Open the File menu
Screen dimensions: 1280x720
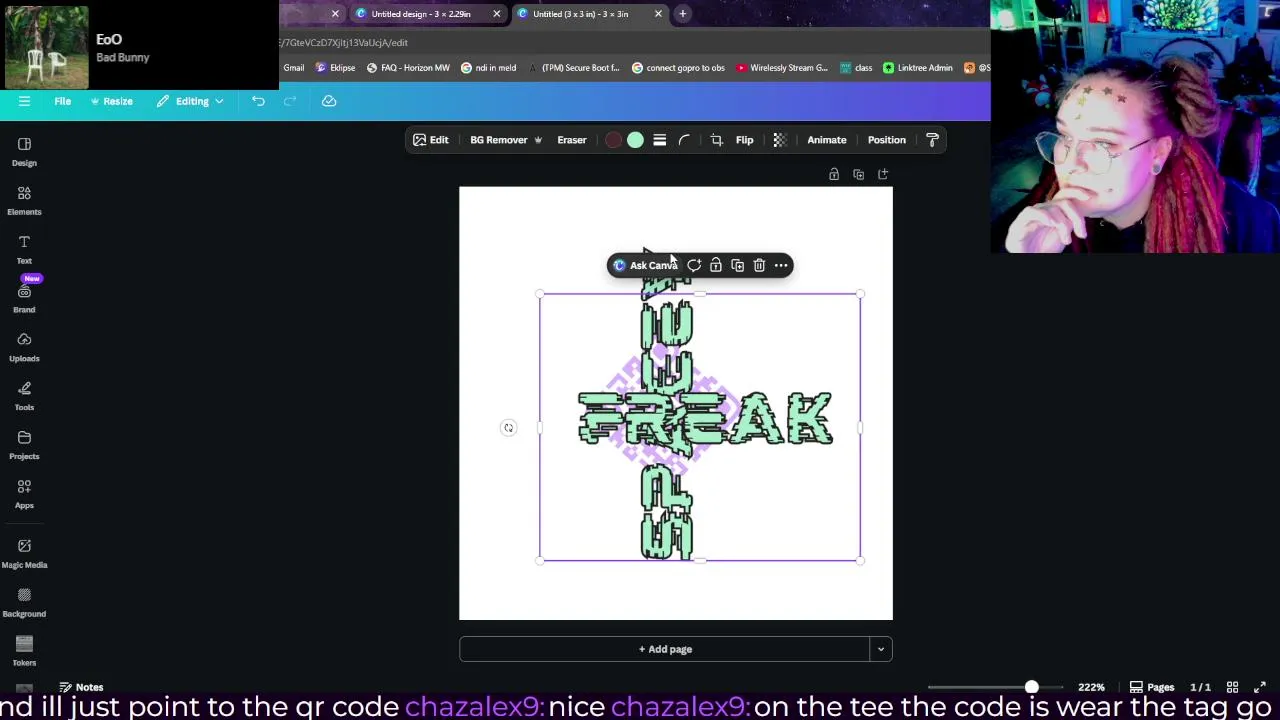click(62, 101)
